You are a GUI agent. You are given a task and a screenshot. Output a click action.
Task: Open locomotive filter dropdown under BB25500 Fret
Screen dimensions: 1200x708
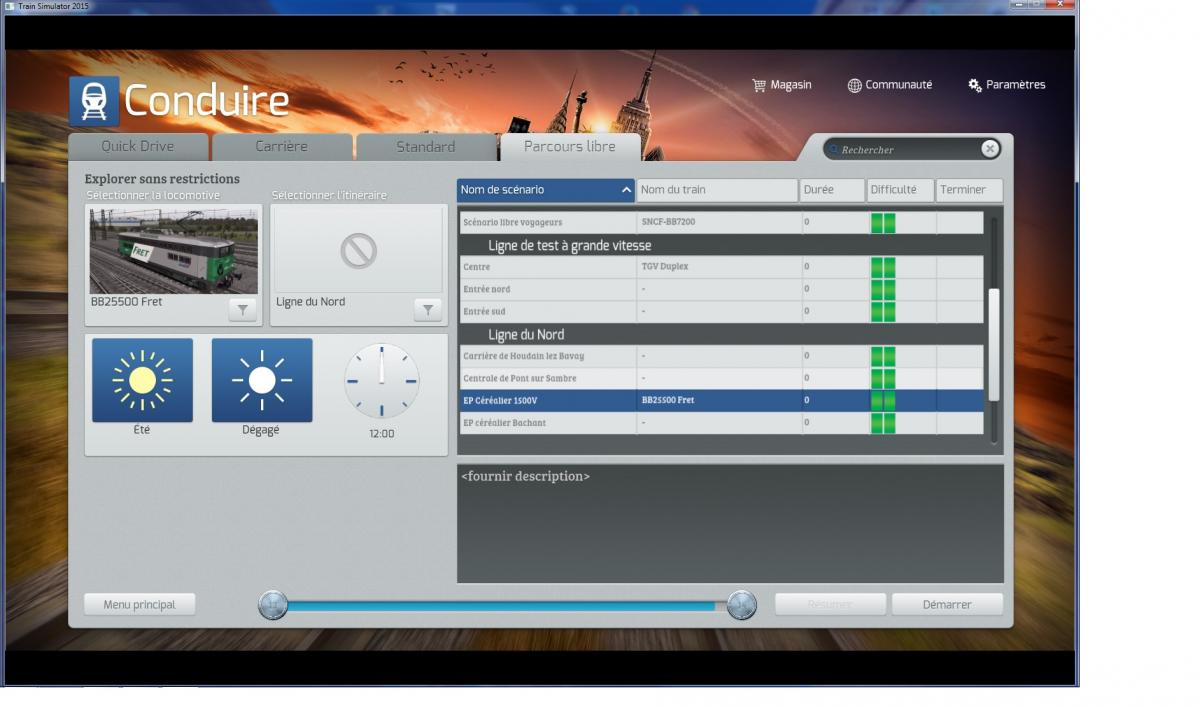pos(242,310)
